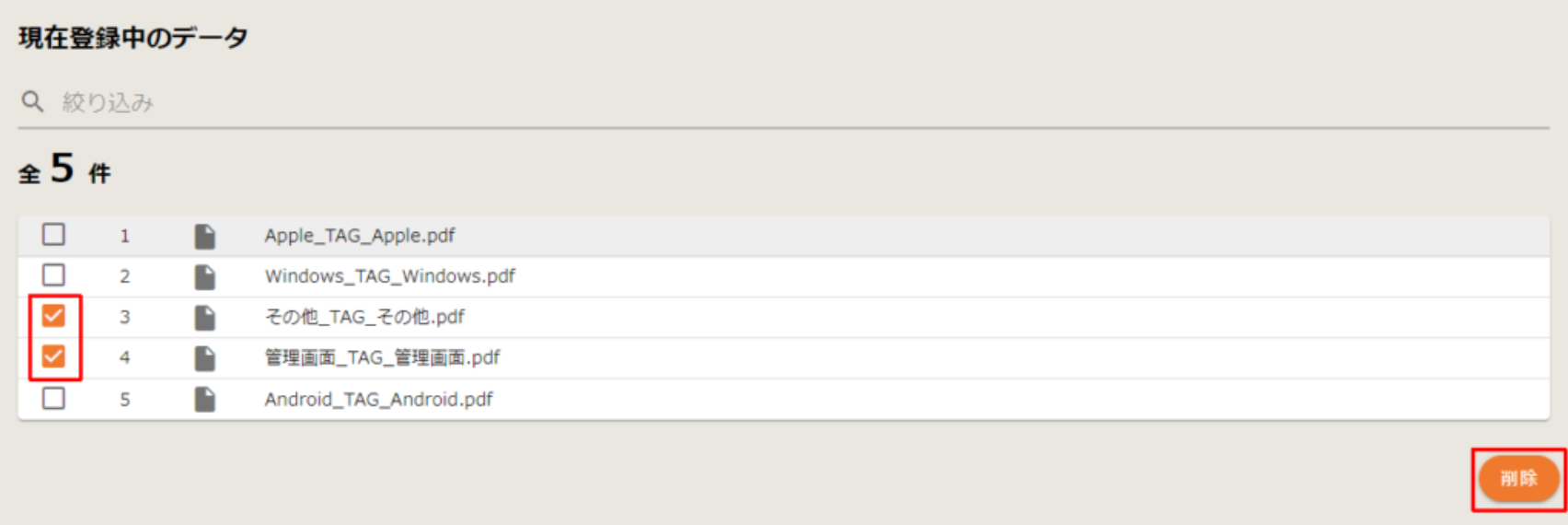Select the その他_TAG_その他.pdf file name
This screenshot has width=1568, height=525.
pyautogui.click(x=364, y=317)
